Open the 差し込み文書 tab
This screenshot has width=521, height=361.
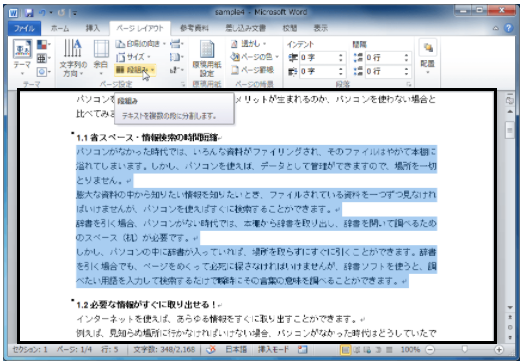point(246,28)
